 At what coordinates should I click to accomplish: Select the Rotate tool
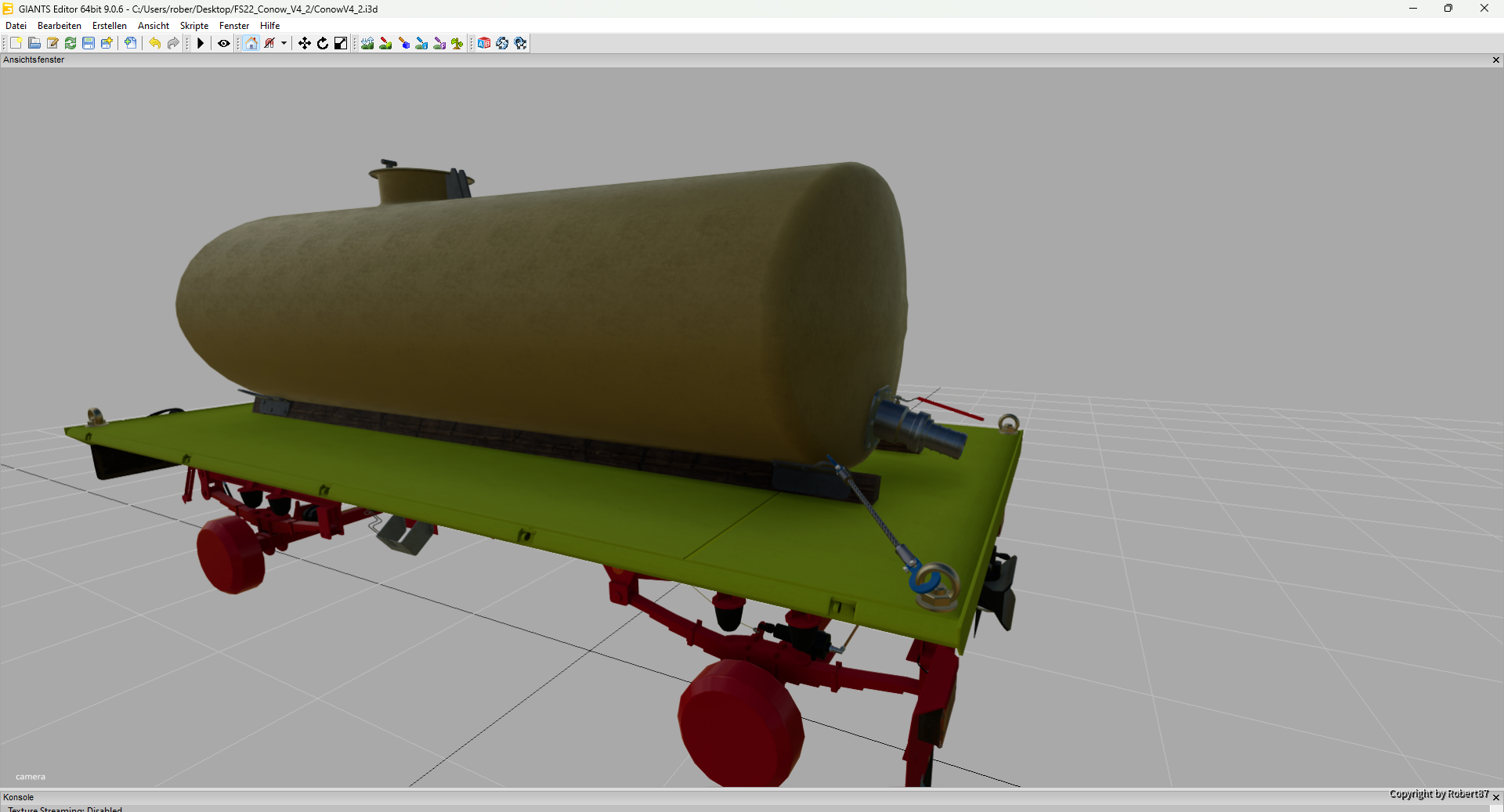tap(323, 43)
